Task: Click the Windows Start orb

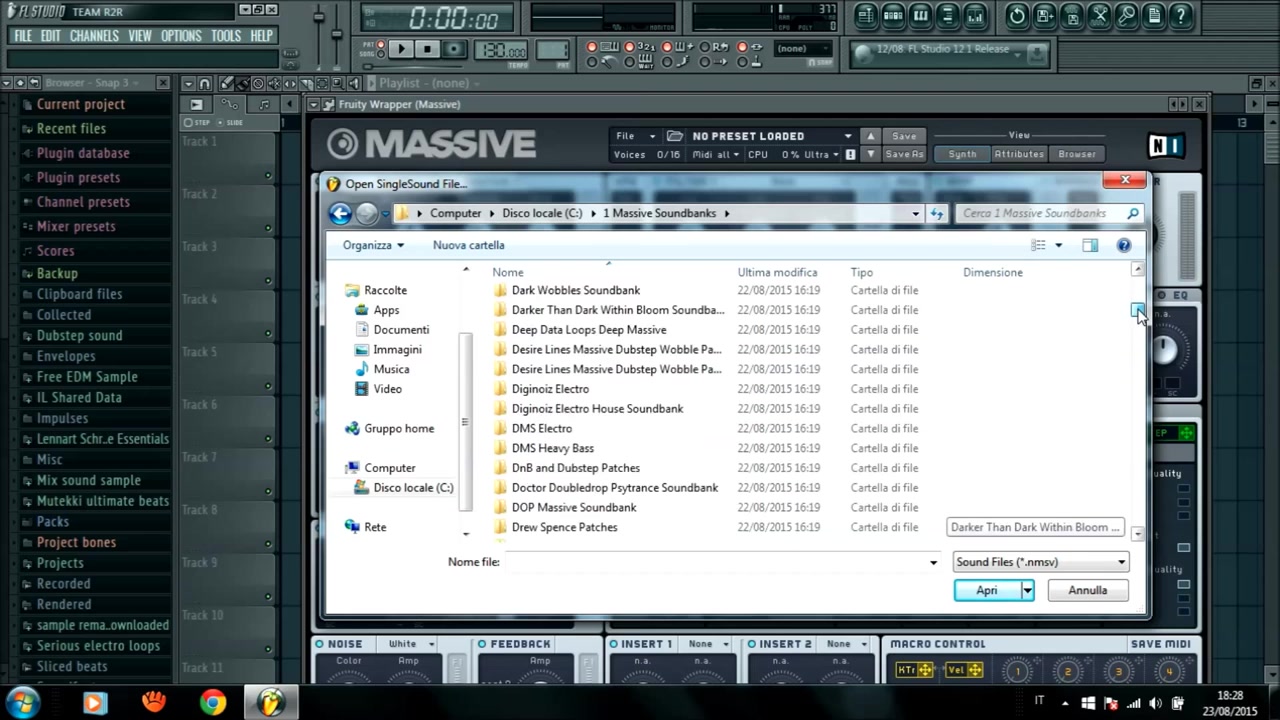Action: (22, 703)
